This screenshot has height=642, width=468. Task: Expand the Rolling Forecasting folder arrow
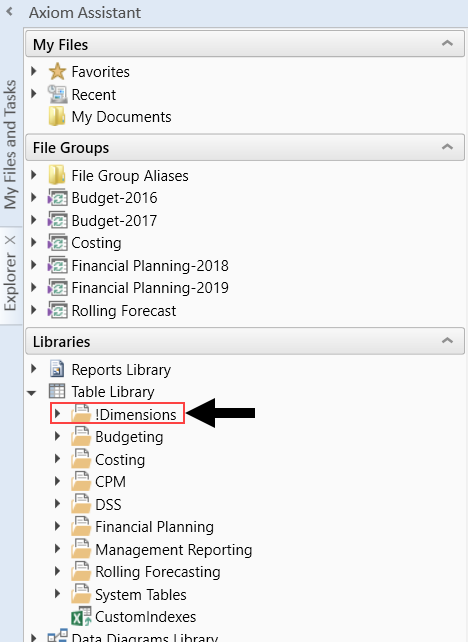click(x=57, y=571)
